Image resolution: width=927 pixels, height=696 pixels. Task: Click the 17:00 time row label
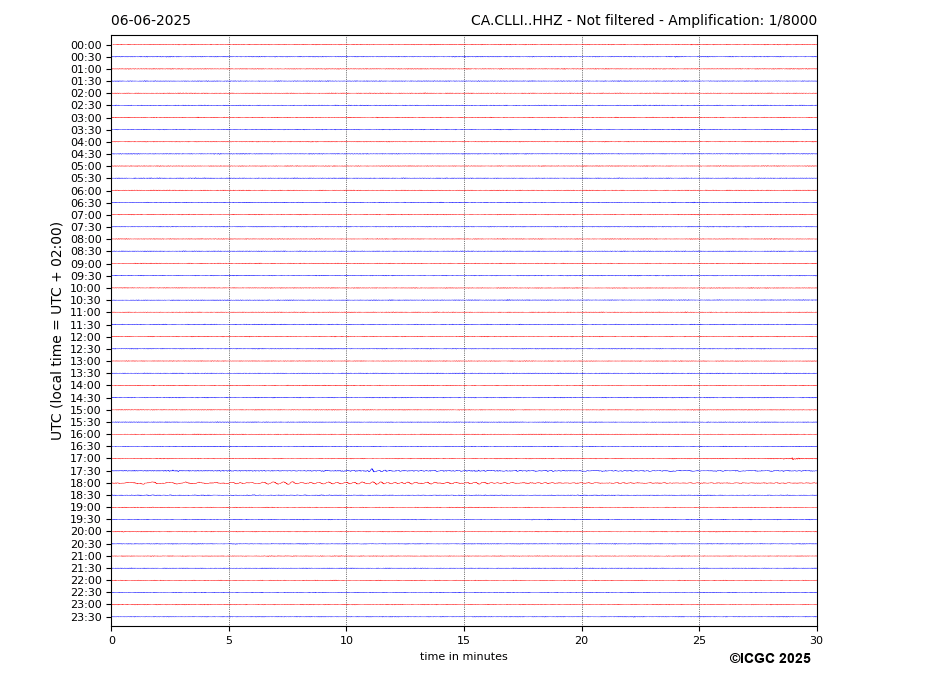click(x=86, y=459)
